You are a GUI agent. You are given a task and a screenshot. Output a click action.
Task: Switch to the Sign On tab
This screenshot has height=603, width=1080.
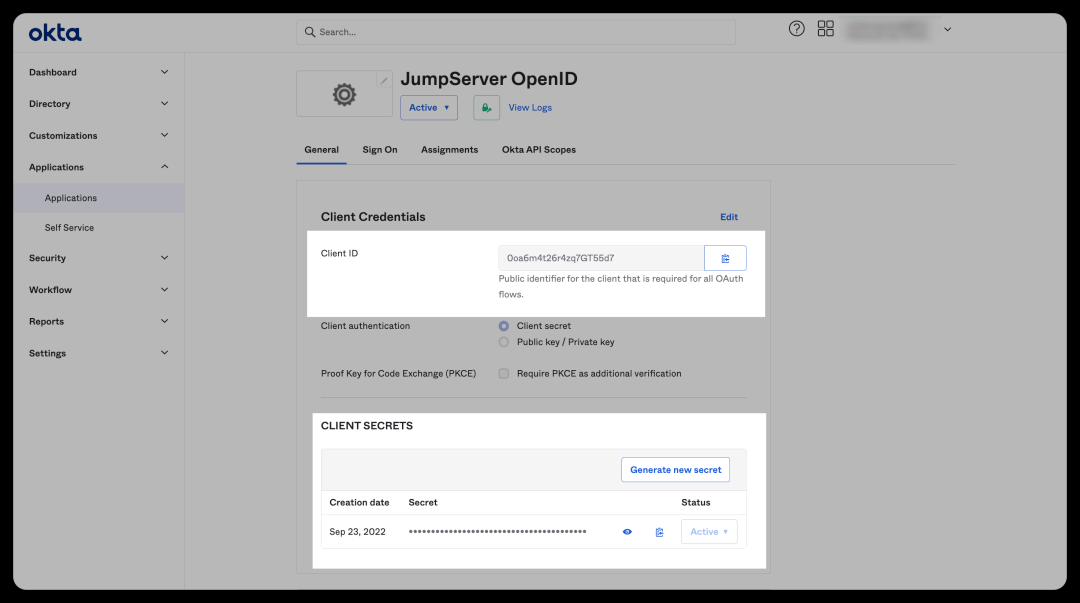click(379, 149)
